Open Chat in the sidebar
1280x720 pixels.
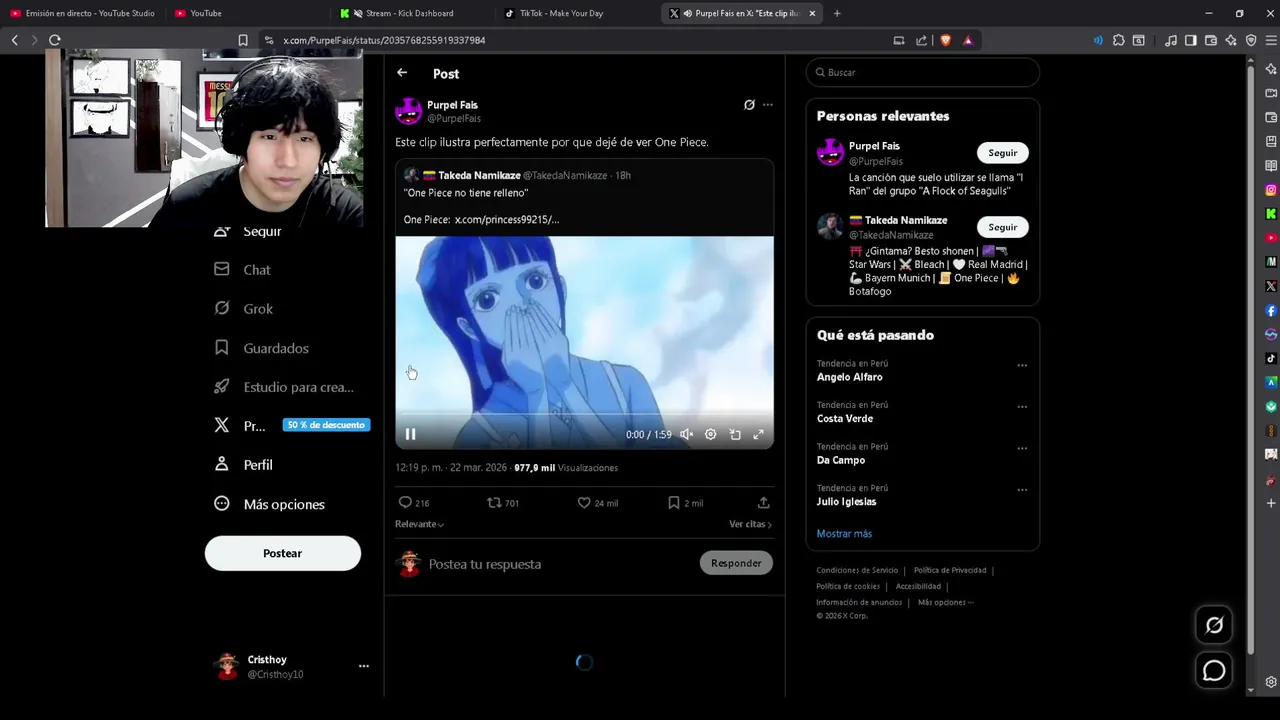(242, 270)
